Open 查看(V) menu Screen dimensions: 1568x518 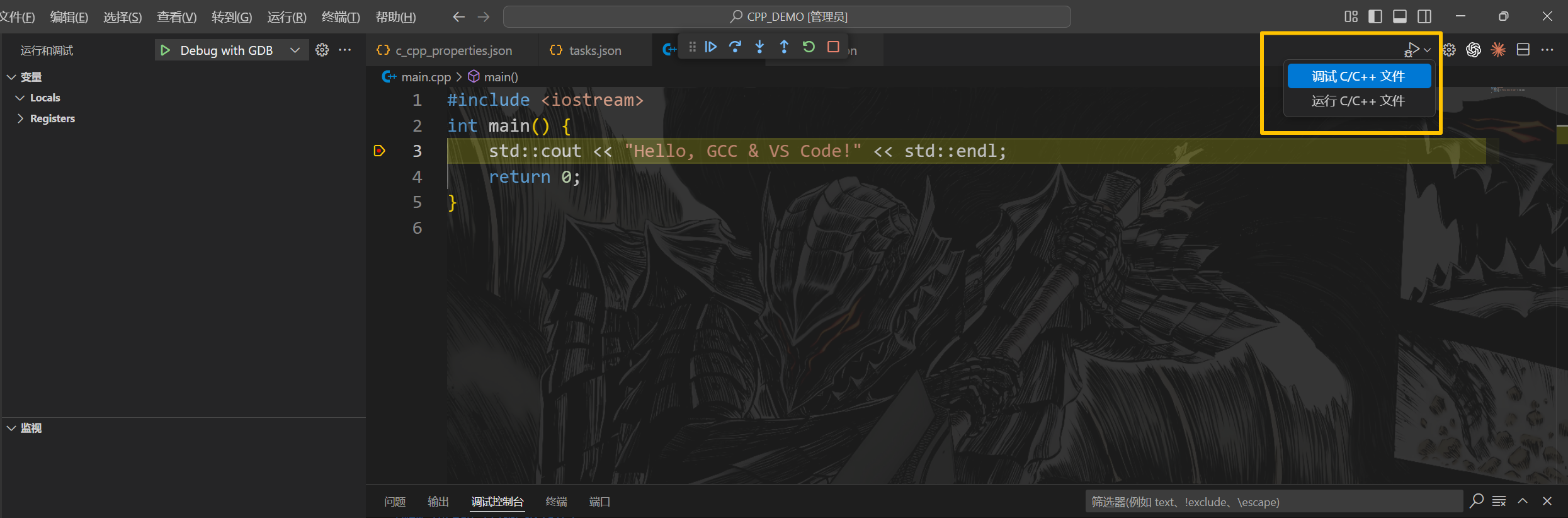[176, 17]
